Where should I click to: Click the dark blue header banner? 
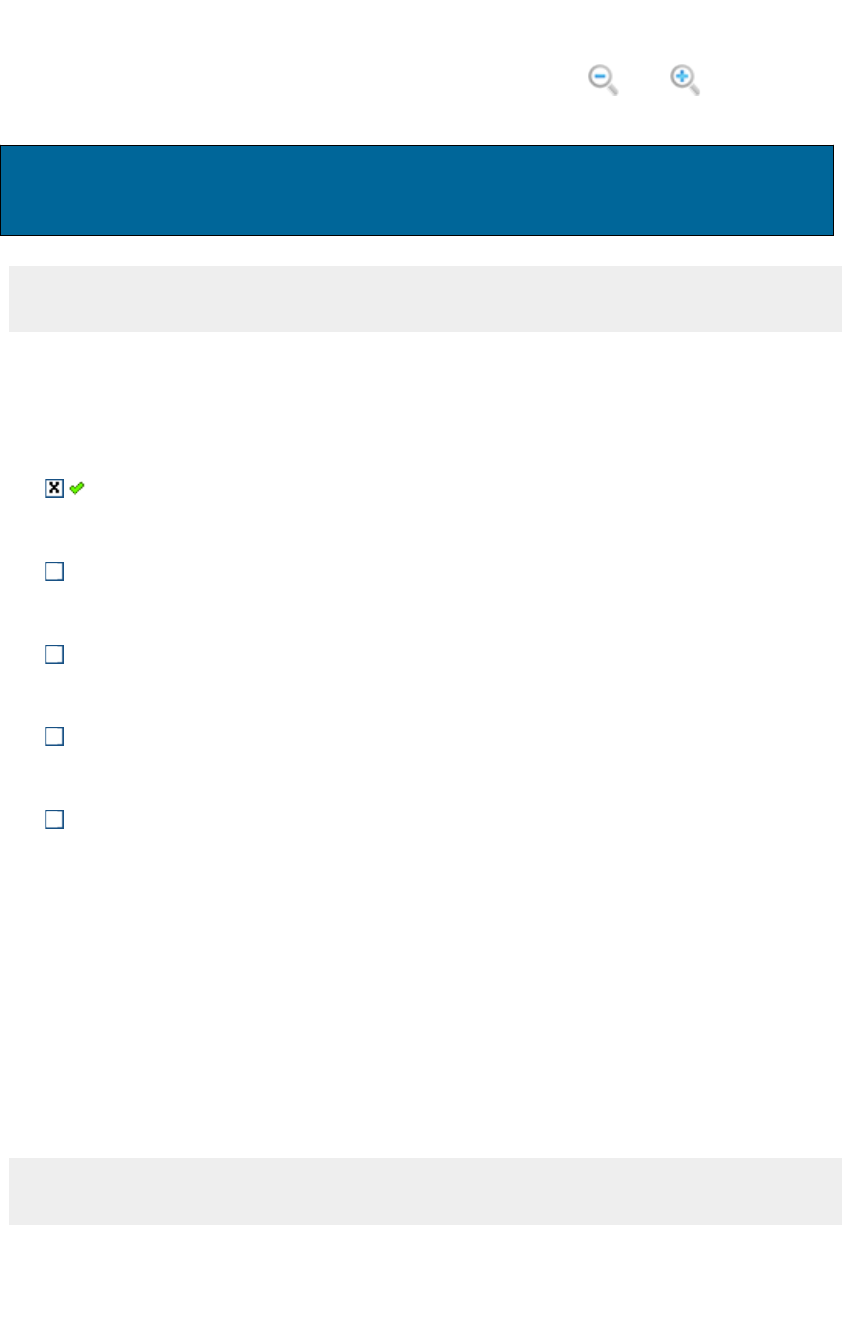(417, 190)
